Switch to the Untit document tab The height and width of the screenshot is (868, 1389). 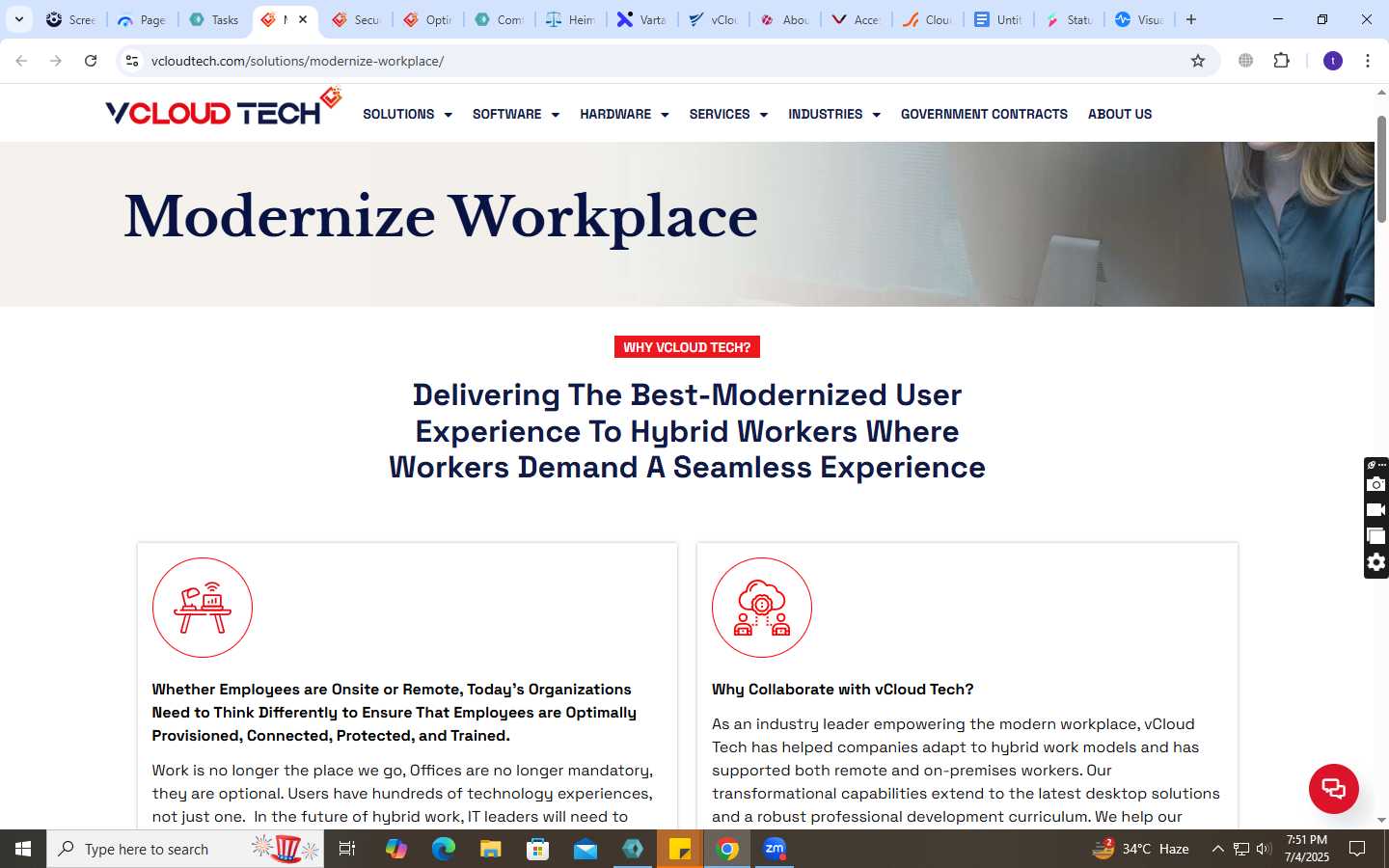click(x=999, y=19)
